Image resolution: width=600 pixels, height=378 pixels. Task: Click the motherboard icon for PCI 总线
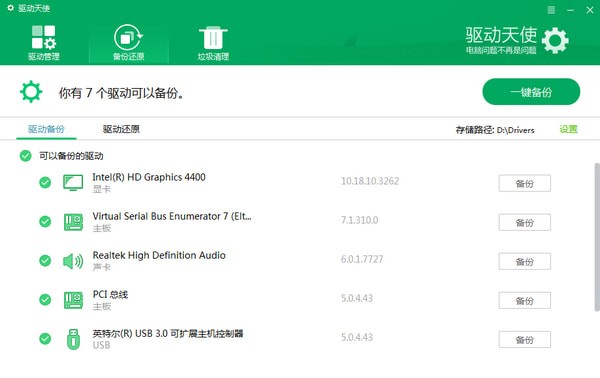73,300
